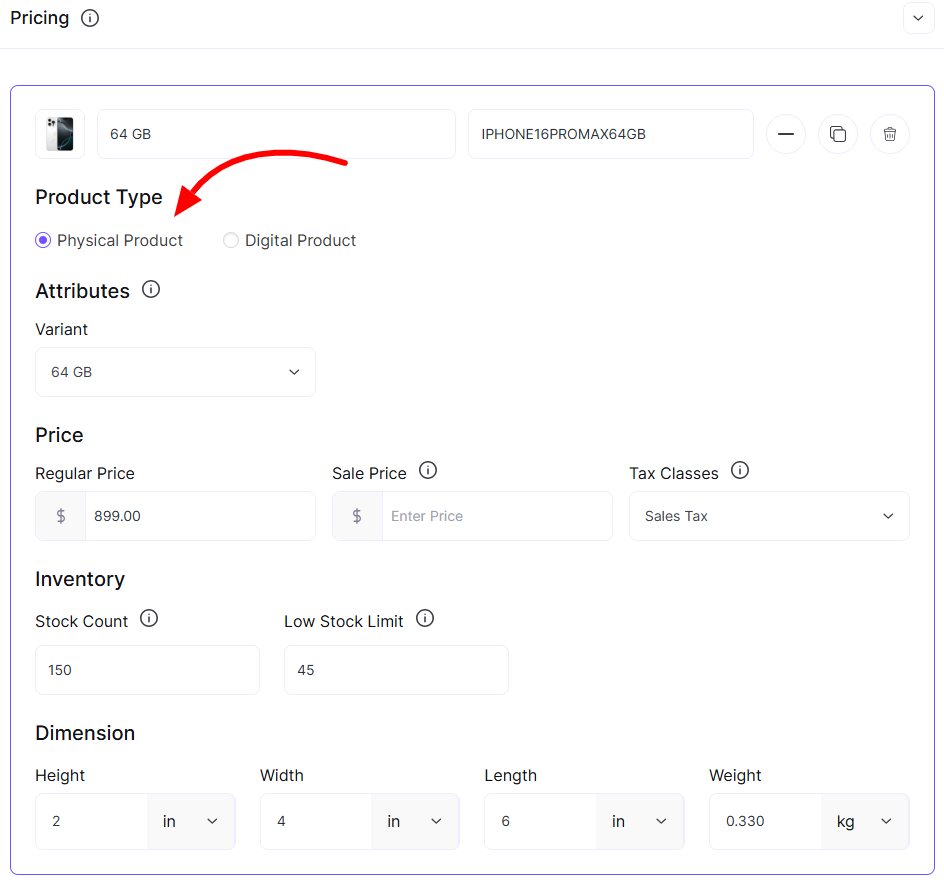Edit the Weight value field 0.330
The height and width of the screenshot is (884, 944).
[765, 821]
